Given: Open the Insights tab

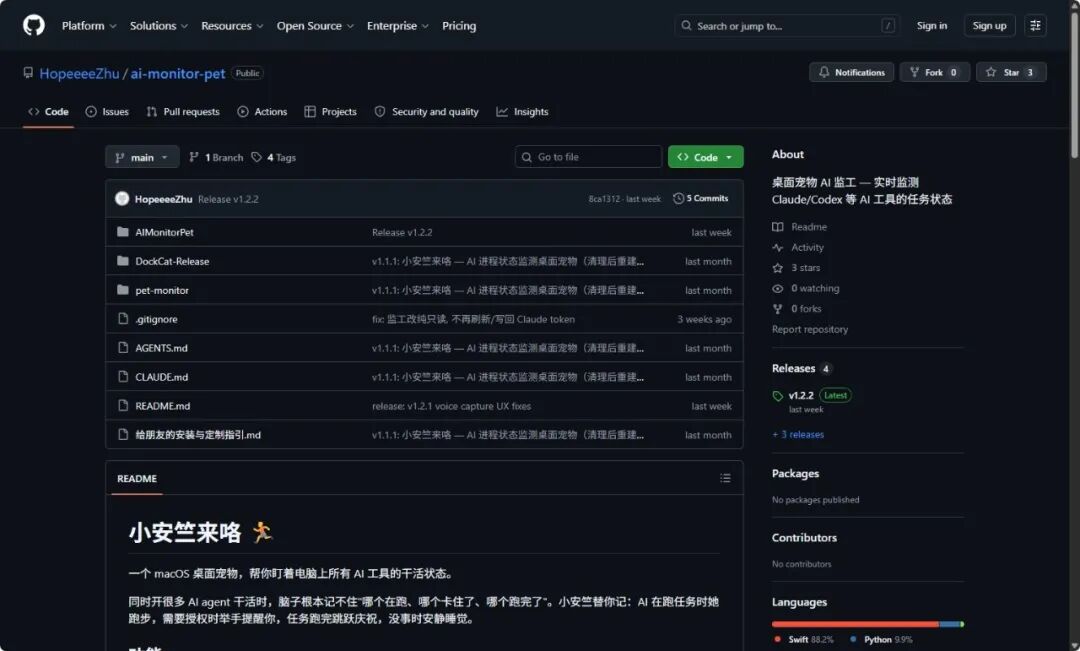Looking at the screenshot, I should 522,112.
